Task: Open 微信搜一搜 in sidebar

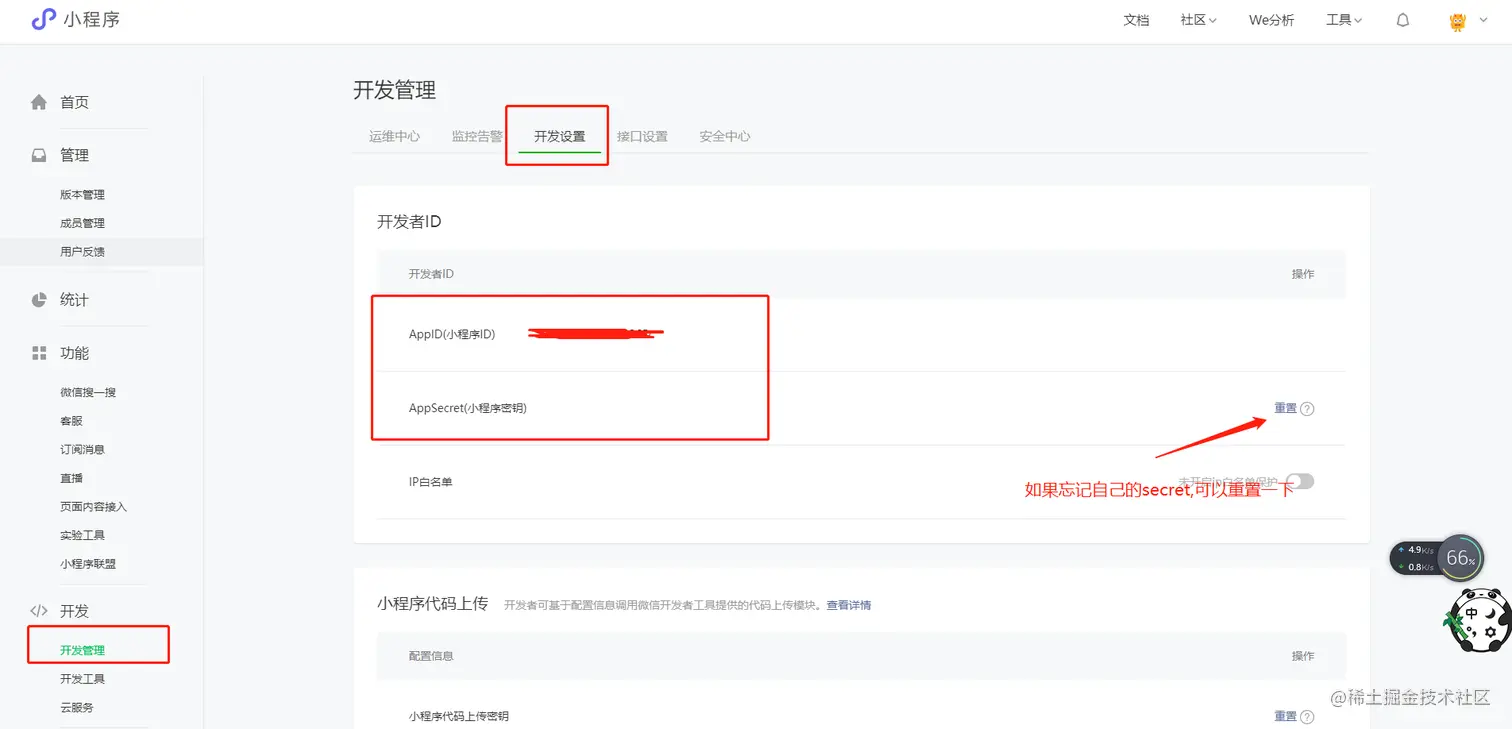Action: 88,393
